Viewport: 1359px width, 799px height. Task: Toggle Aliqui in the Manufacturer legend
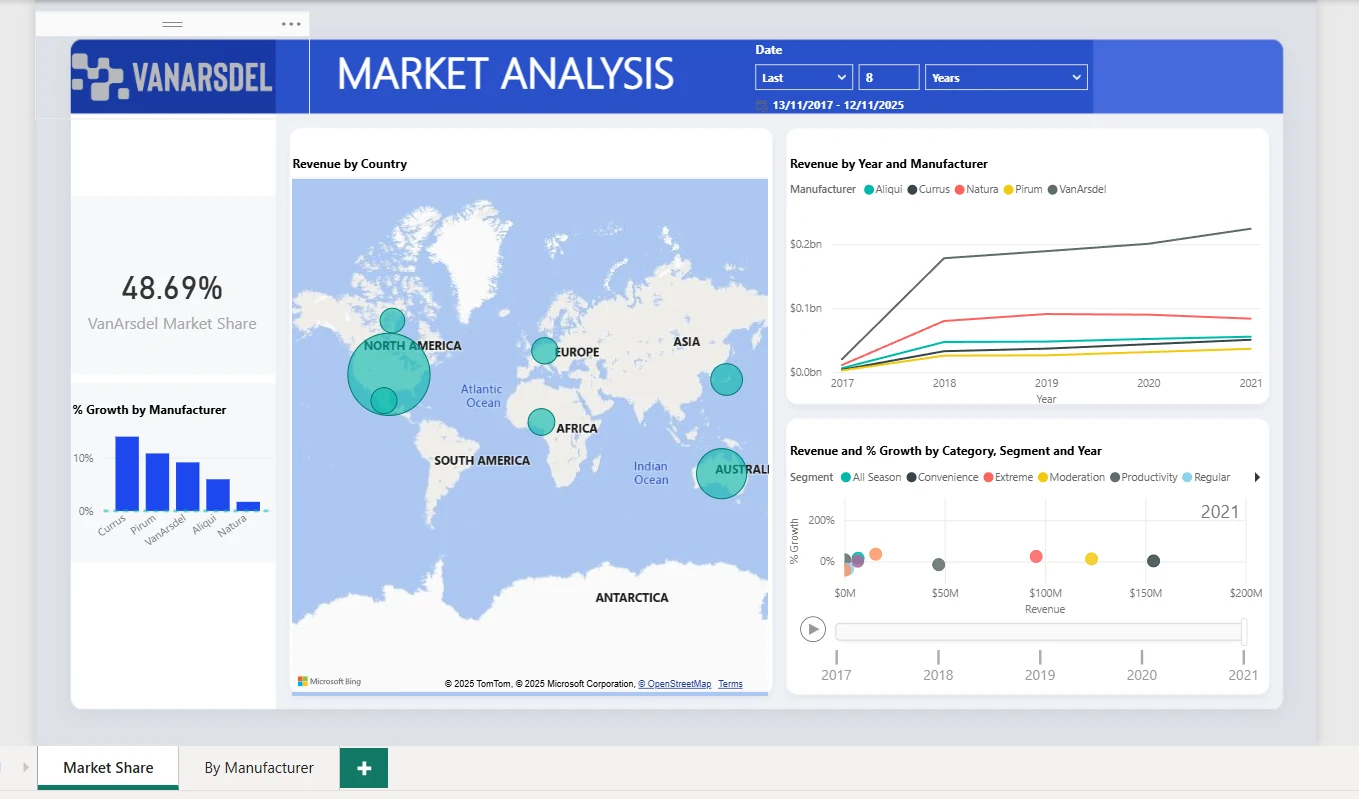click(x=883, y=189)
